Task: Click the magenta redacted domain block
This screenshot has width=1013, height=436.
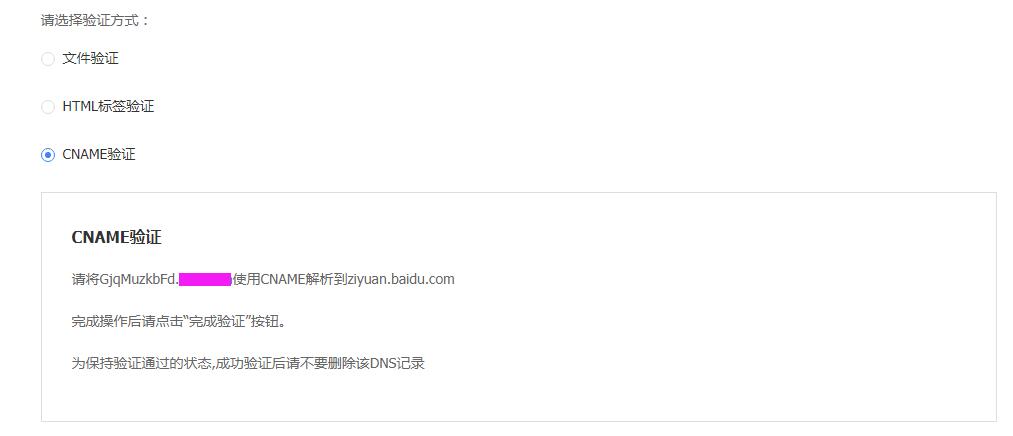Action: [205, 280]
